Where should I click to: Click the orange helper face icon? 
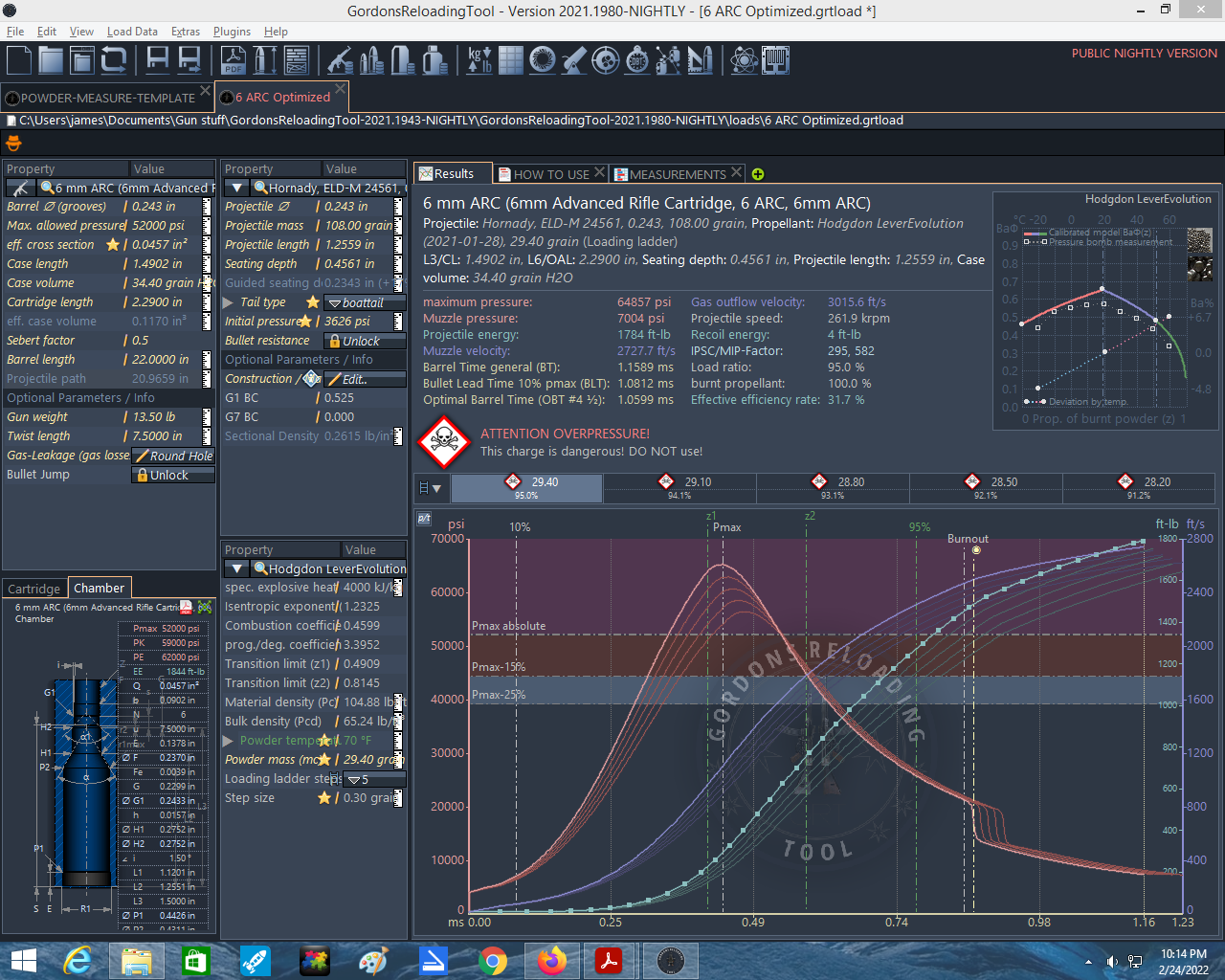tap(13, 144)
